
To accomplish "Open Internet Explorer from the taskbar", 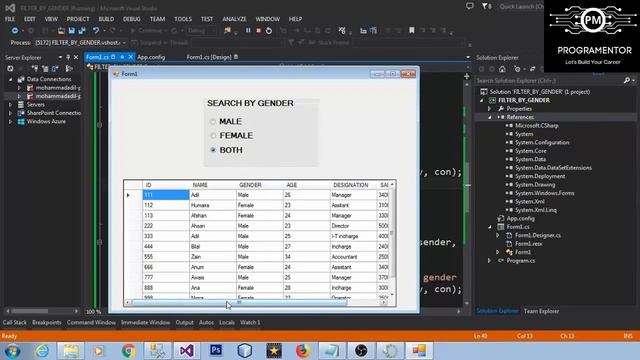I will click(42, 351).
